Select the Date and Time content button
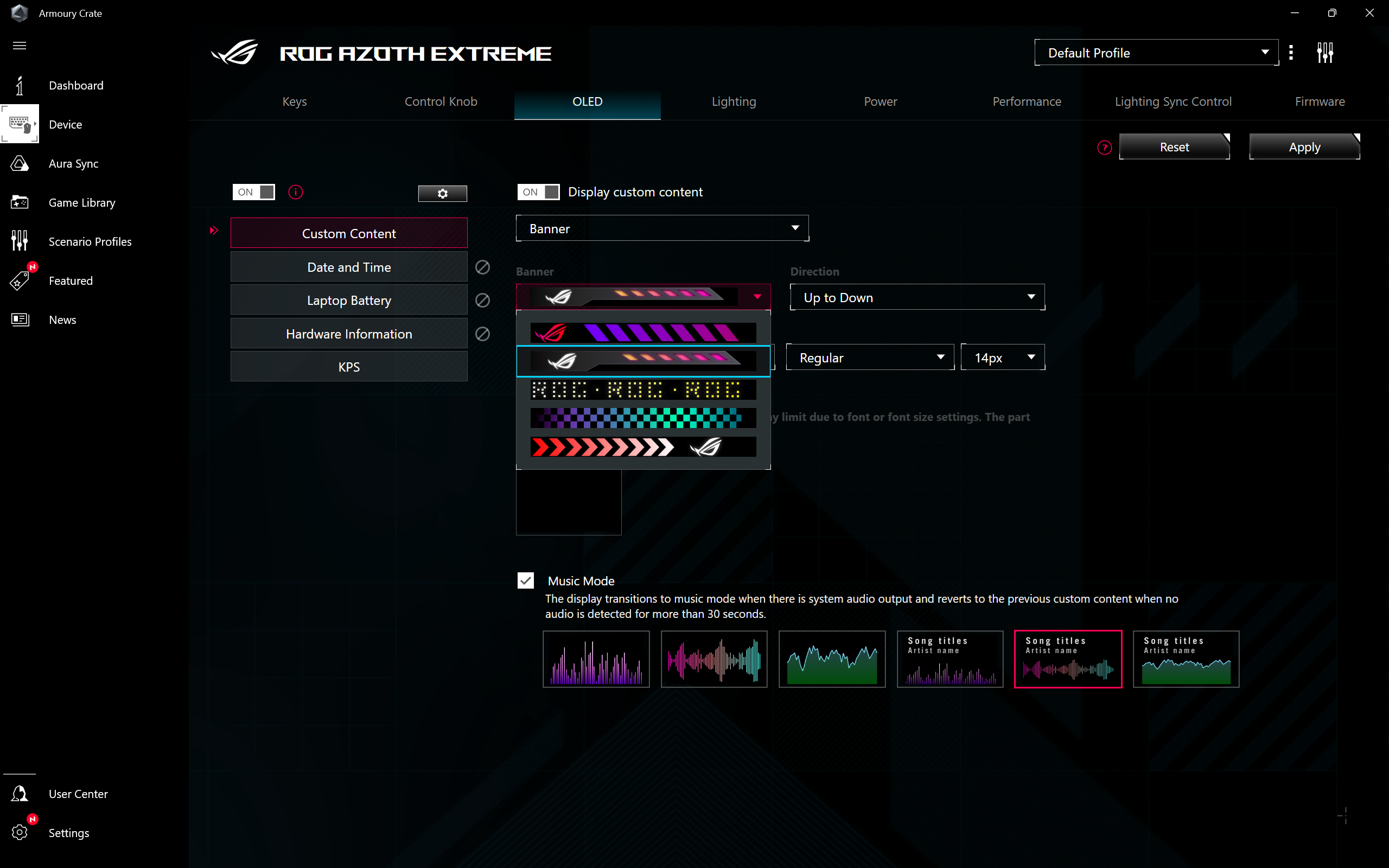This screenshot has width=1389, height=868. coord(348,267)
